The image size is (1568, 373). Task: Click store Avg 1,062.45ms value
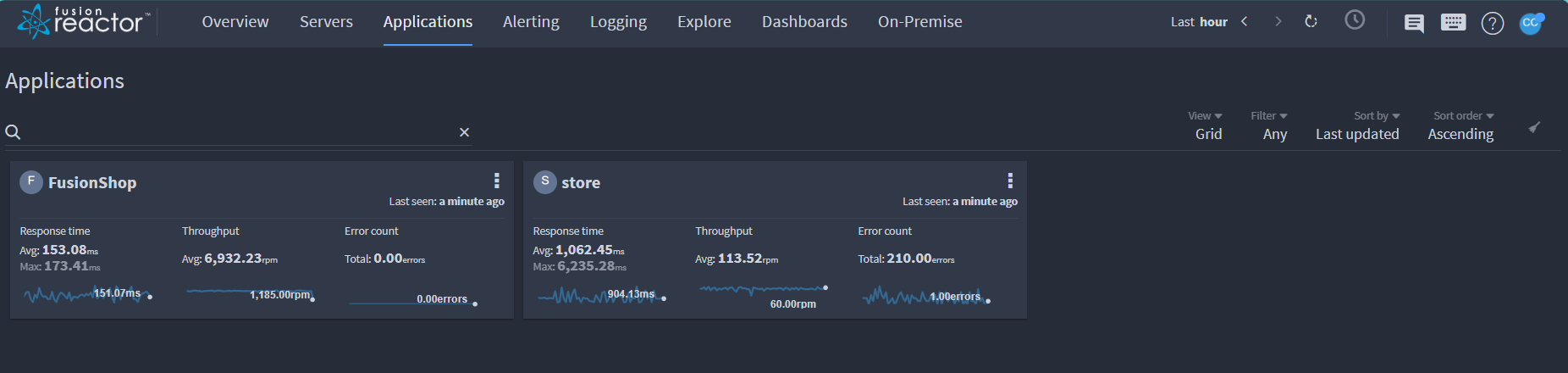coord(578,250)
